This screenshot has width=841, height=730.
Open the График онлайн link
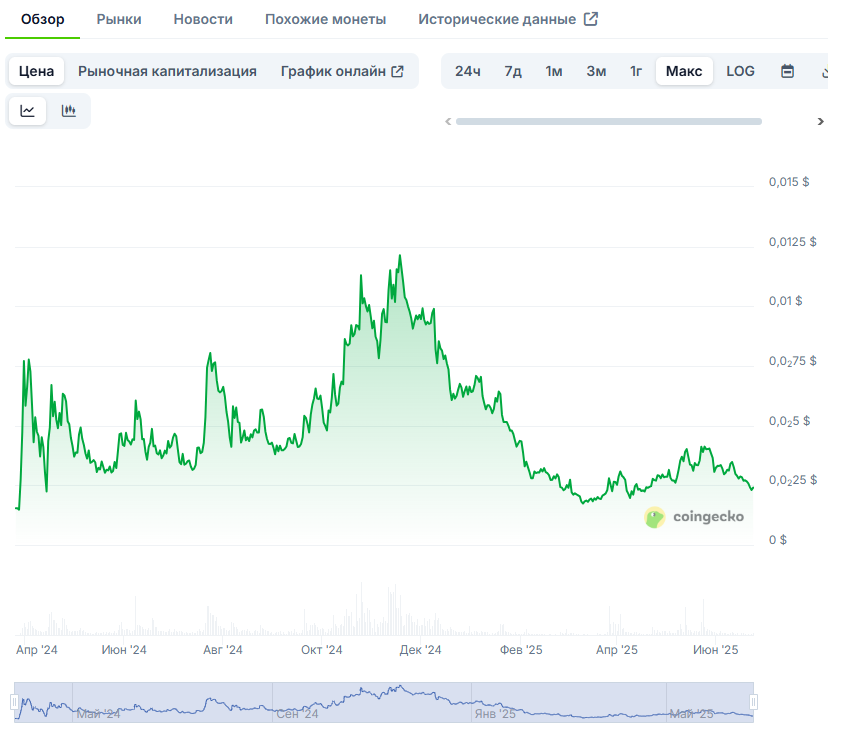pos(342,71)
